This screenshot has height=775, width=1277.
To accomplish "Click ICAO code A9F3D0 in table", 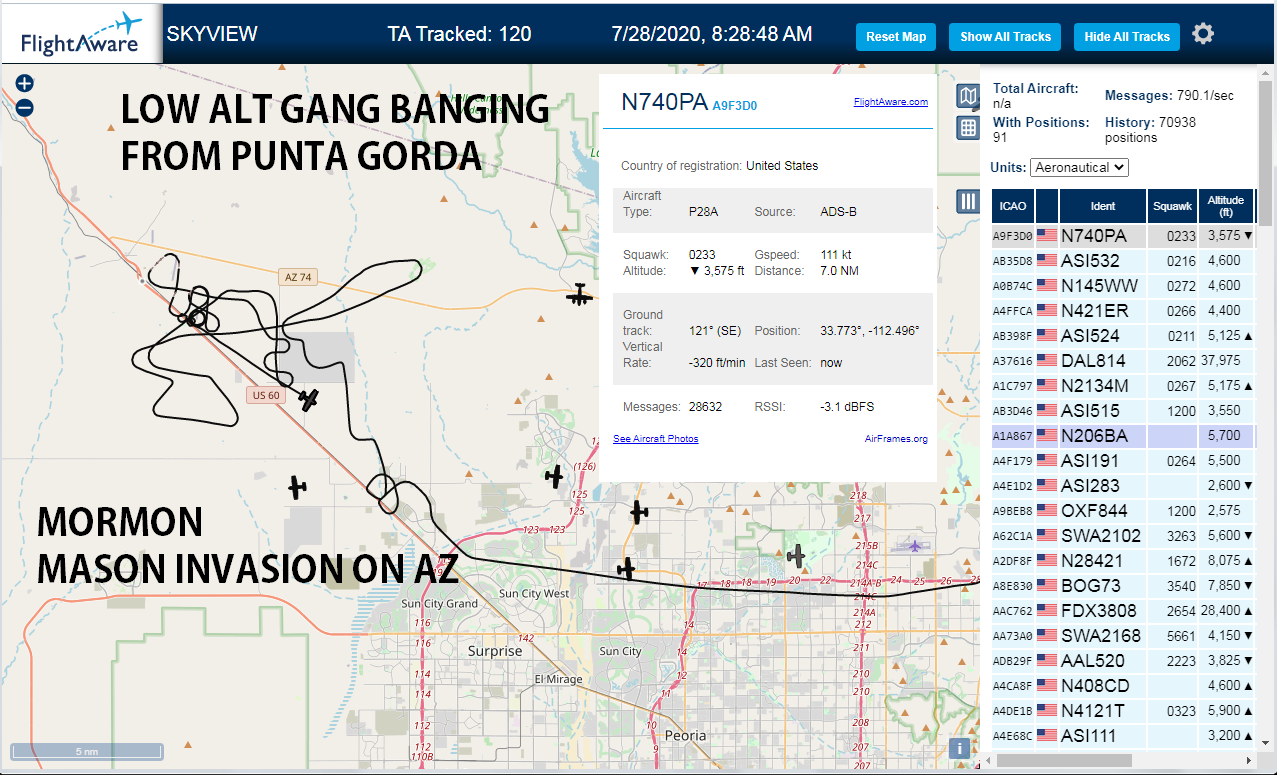I will tap(1012, 237).
